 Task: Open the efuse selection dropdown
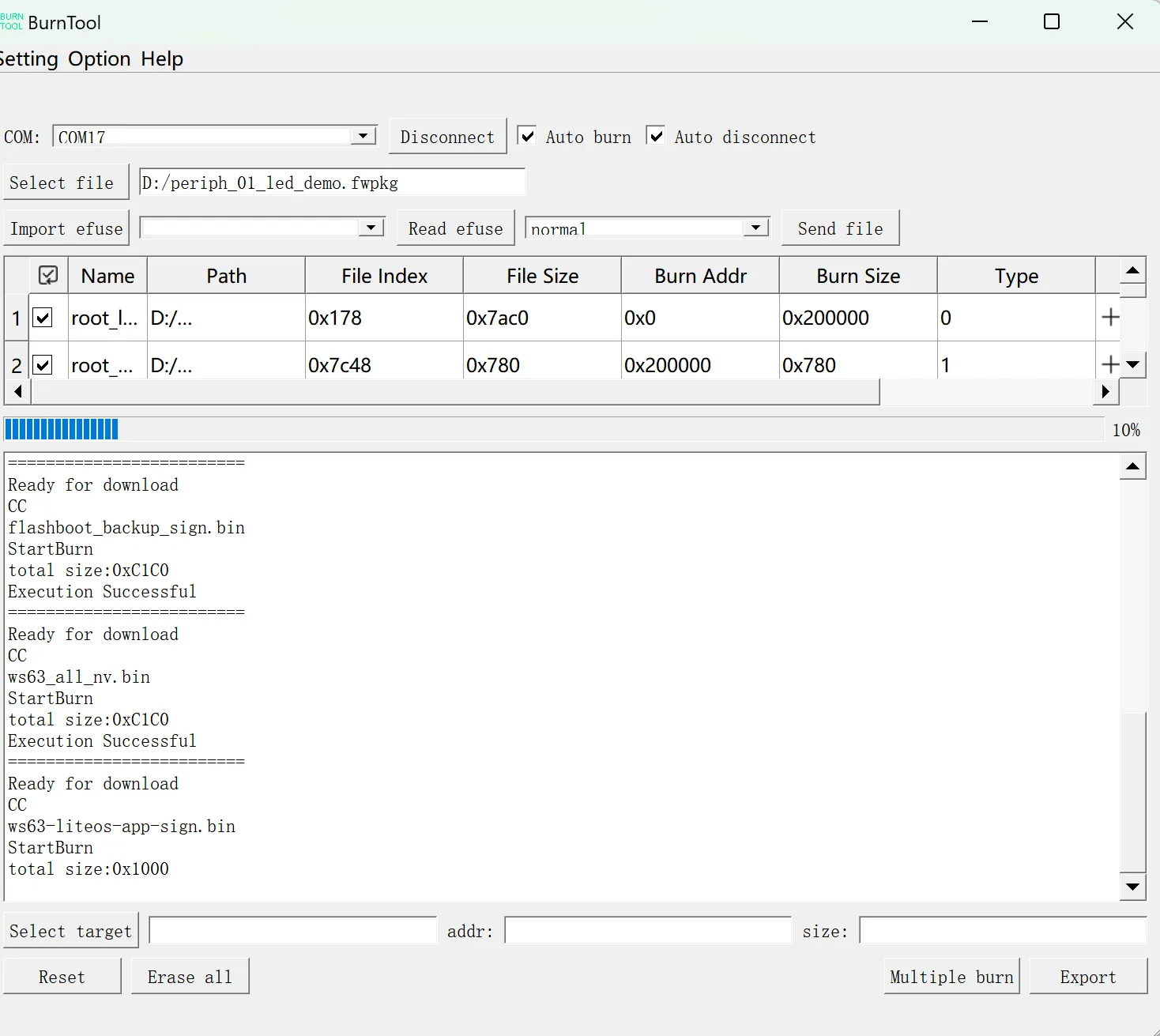(371, 228)
